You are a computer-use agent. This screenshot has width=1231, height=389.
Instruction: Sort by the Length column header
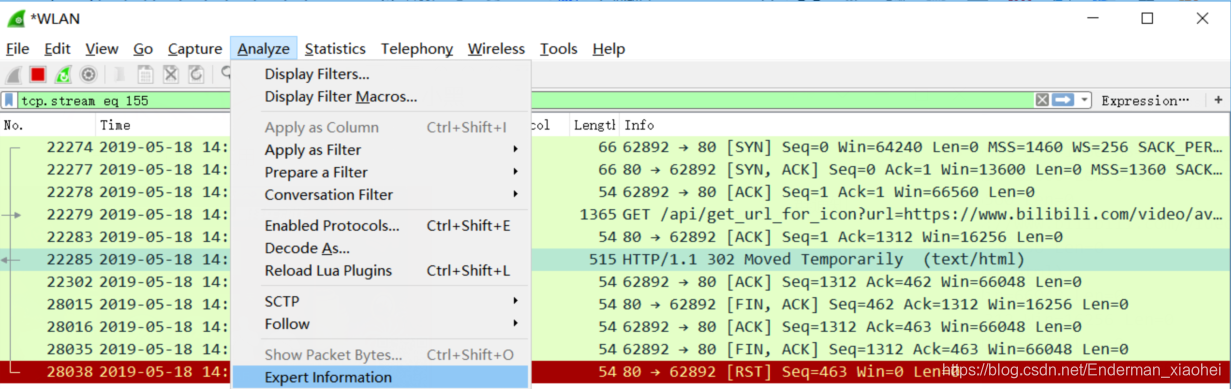click(594, 125)
